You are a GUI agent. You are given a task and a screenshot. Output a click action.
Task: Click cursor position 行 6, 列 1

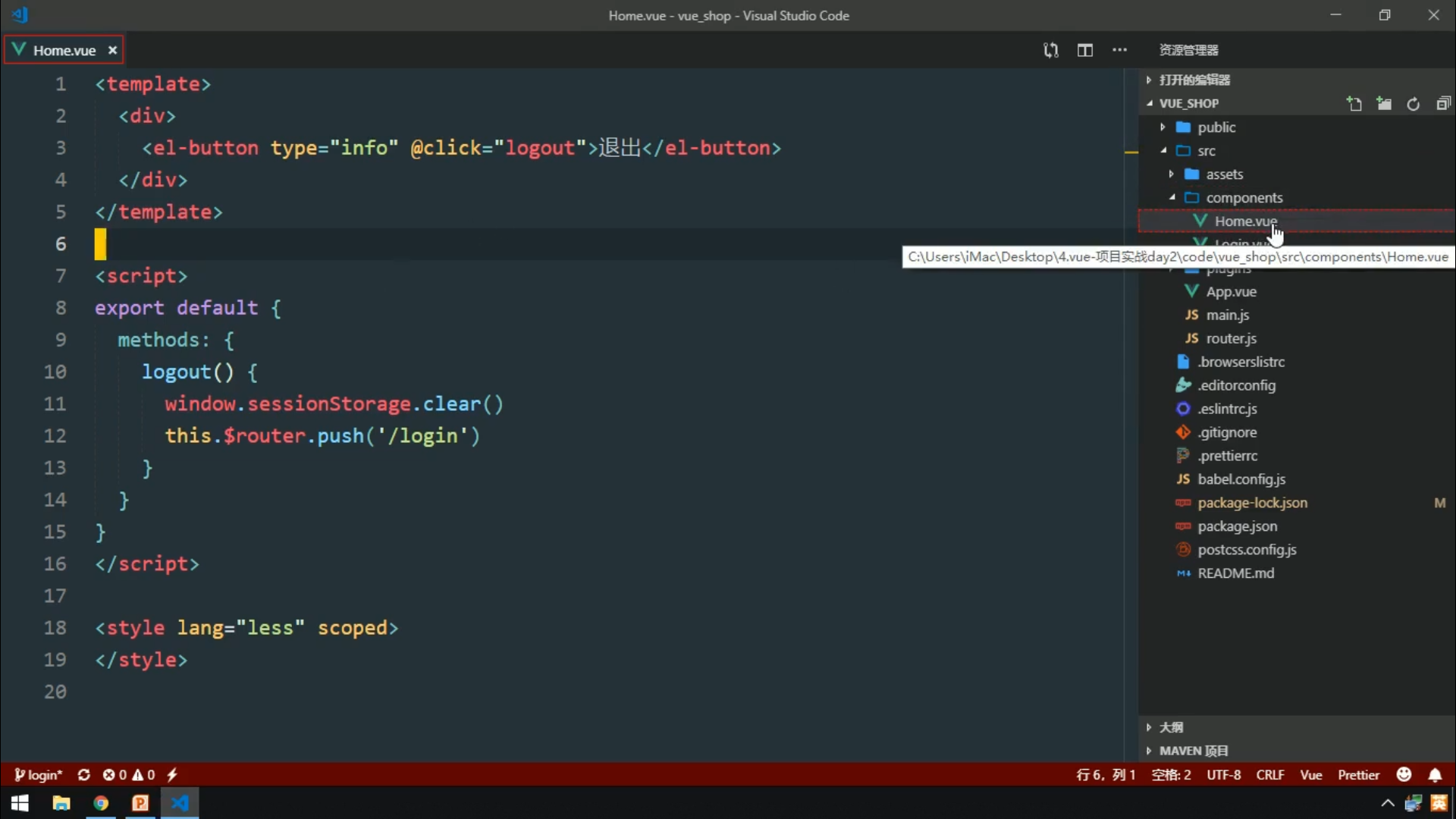(x=1106, y=774)
